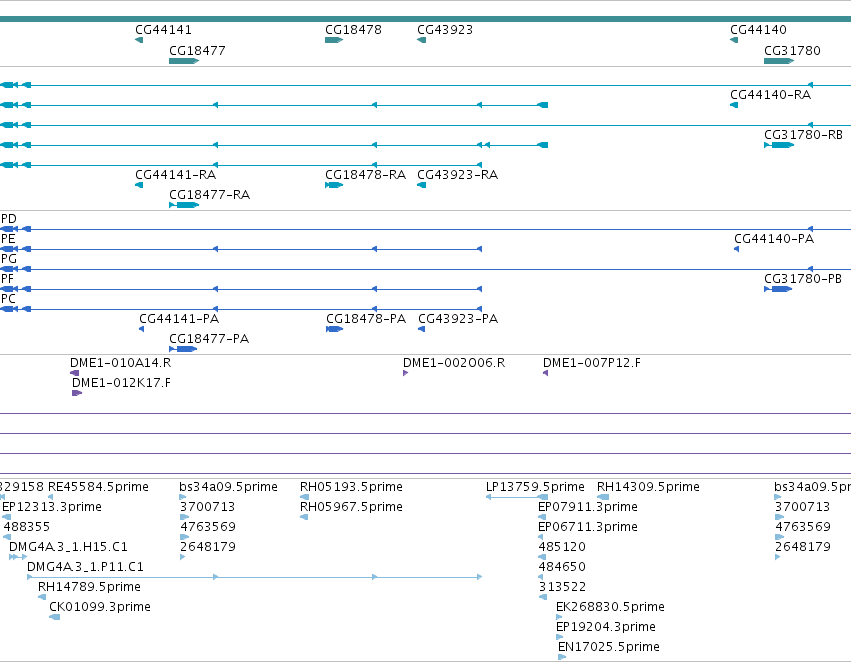Image resolution: width=851 pixels, height=662 pixels.
Task: Click the CG44140-RA transcript label
Action: 771,94
